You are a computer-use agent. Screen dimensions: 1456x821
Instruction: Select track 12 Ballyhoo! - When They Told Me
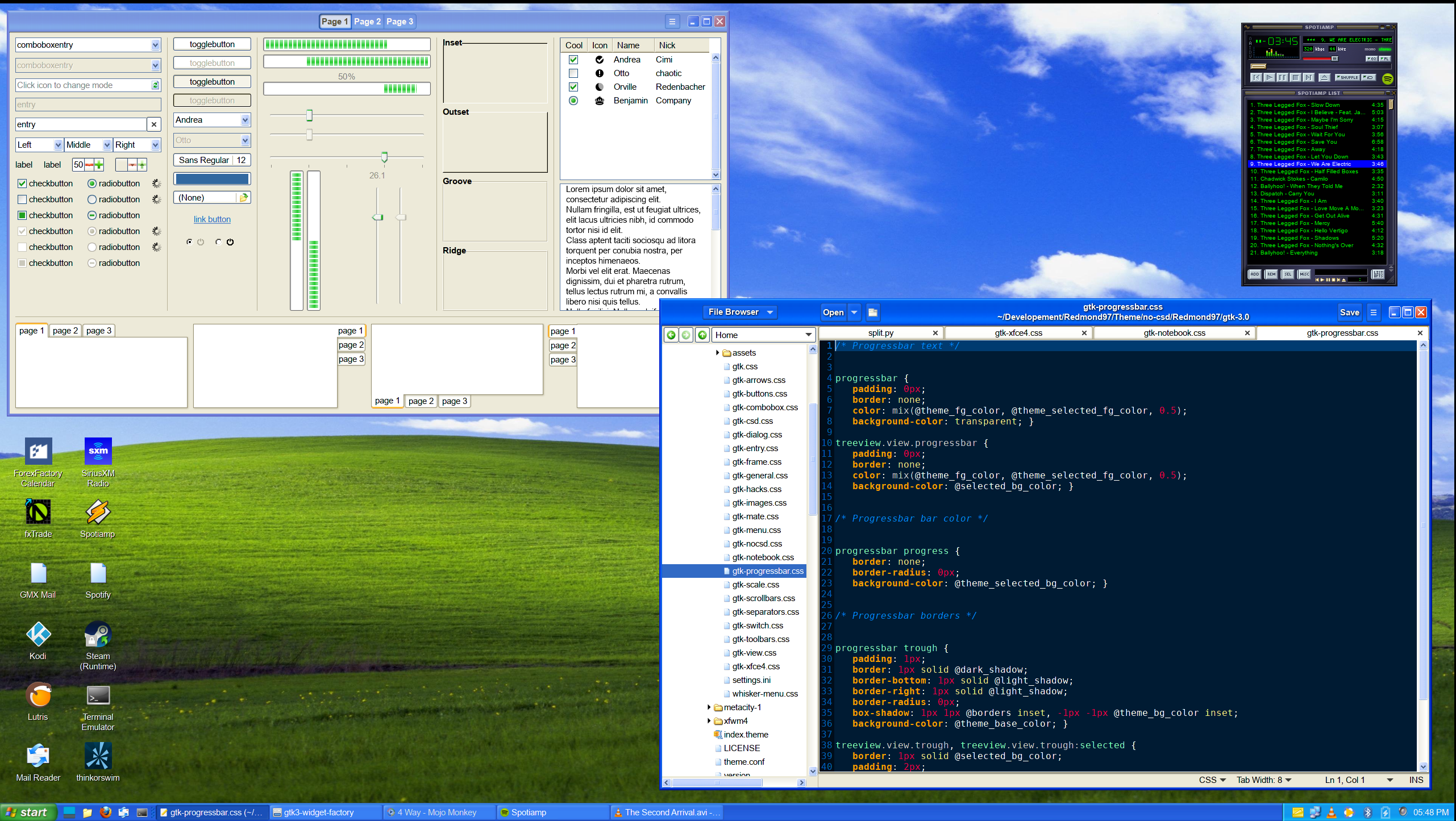(1317, 186)
